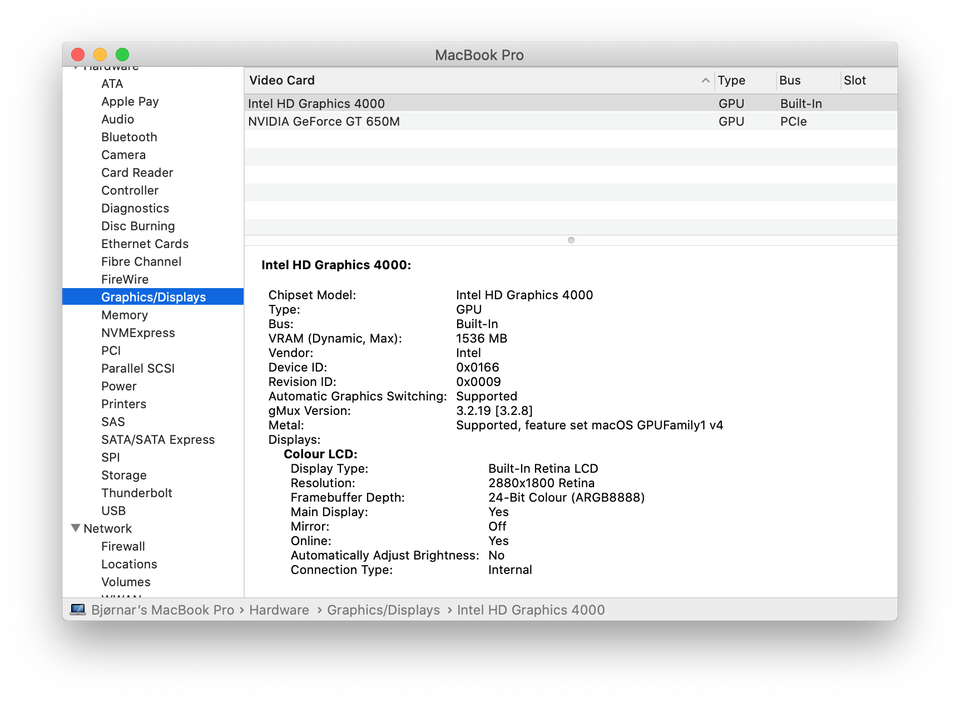Select Fibre Channel entry

click(141, 261)
